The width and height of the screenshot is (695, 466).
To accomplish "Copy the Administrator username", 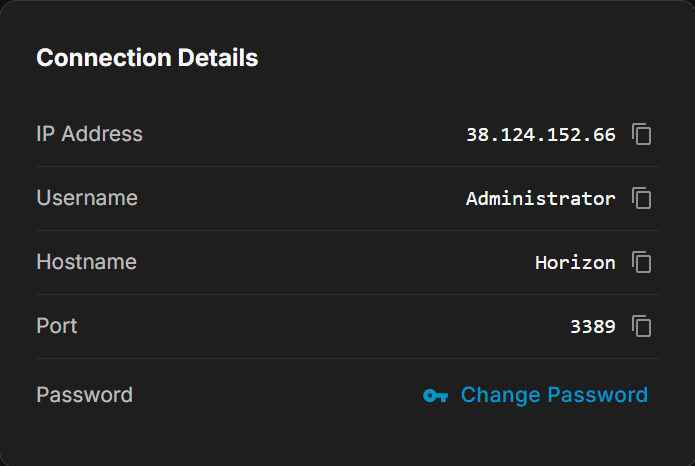I will (642, 198).
